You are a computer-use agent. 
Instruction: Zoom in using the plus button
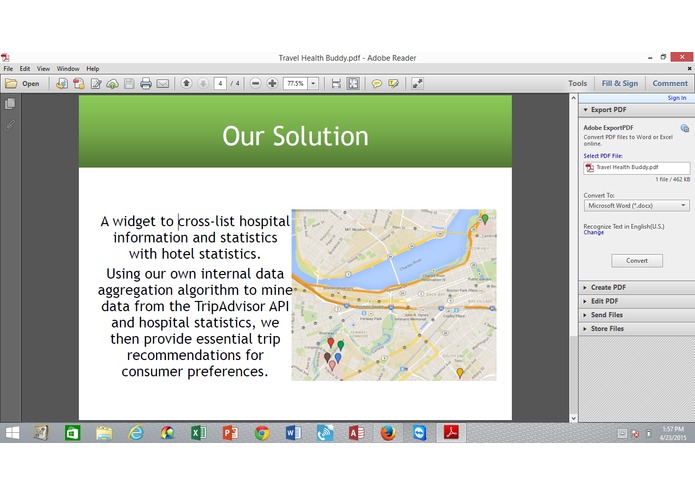[x=272, y=83]
